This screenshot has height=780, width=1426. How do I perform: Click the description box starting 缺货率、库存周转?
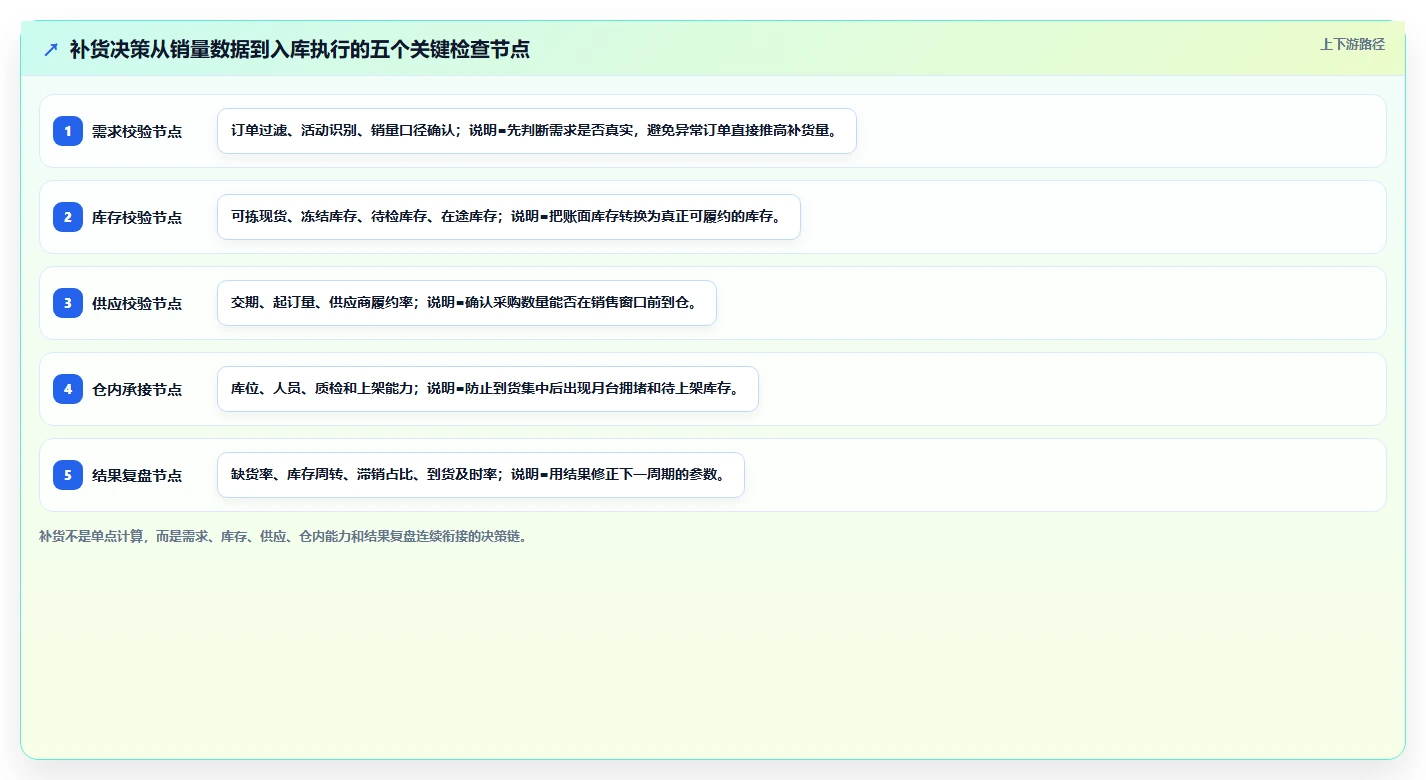481,475
